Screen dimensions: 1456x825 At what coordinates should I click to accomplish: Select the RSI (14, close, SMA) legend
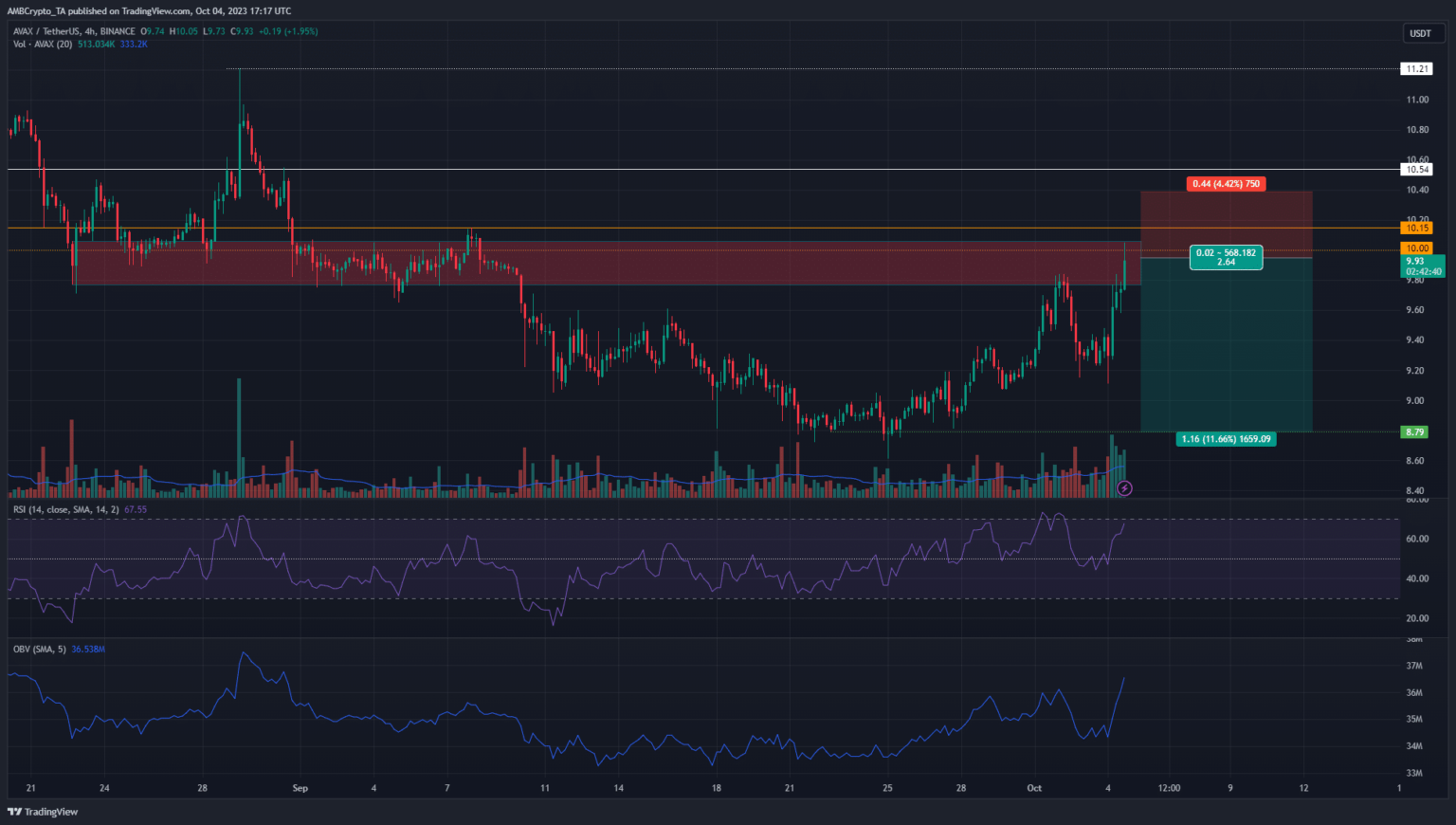pos(66,509)
